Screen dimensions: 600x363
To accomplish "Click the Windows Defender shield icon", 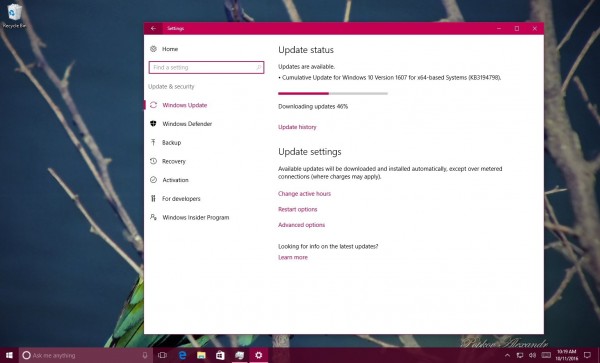I will tap(153, 124).
